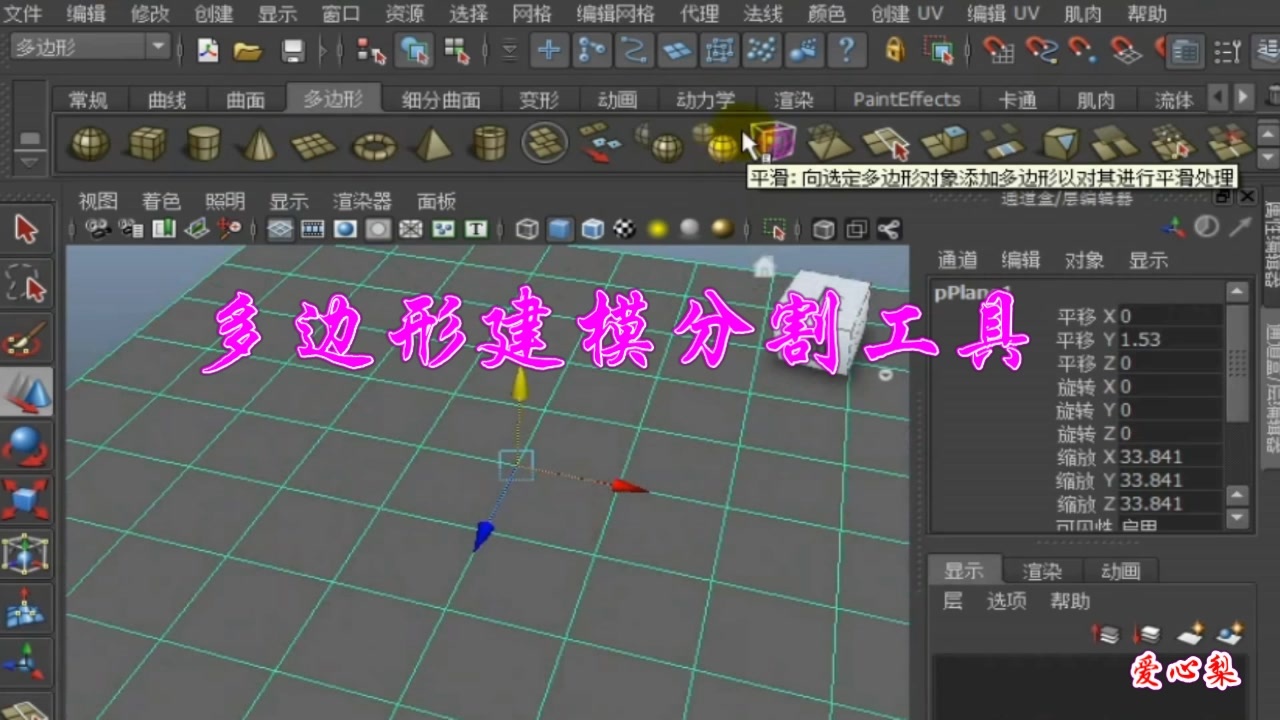Toggle textured checker display
This screenshot has height=720, width=1280.
click(x=625, y=229)
